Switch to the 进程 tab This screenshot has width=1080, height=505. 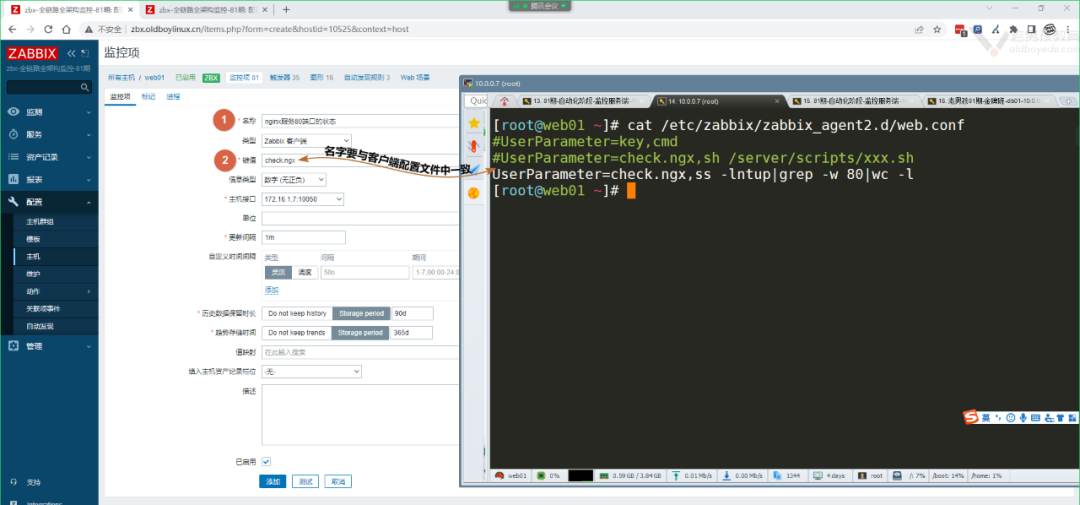point(173,97)
